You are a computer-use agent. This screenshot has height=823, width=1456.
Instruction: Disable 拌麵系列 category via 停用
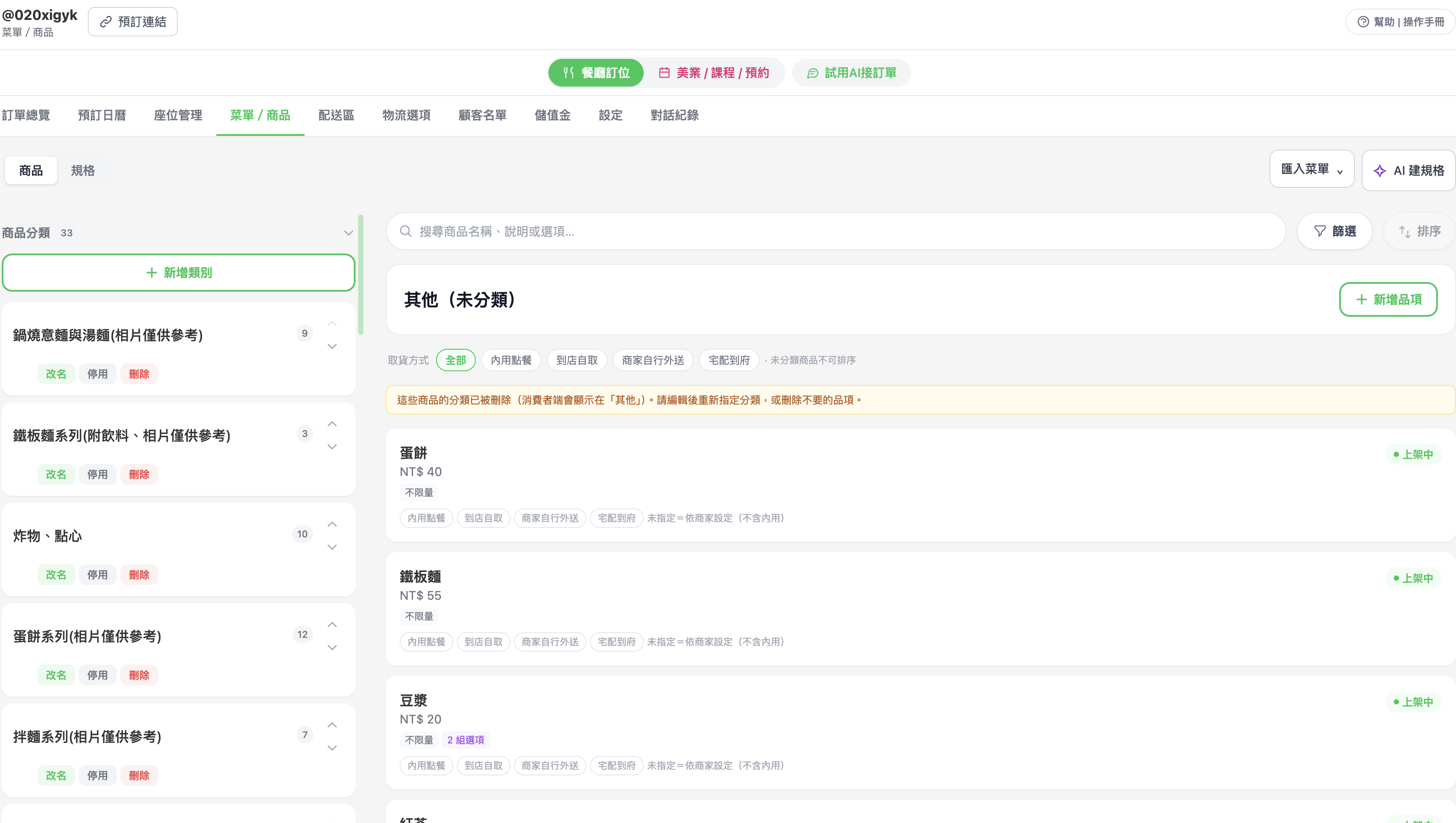(x=97, y=775)
